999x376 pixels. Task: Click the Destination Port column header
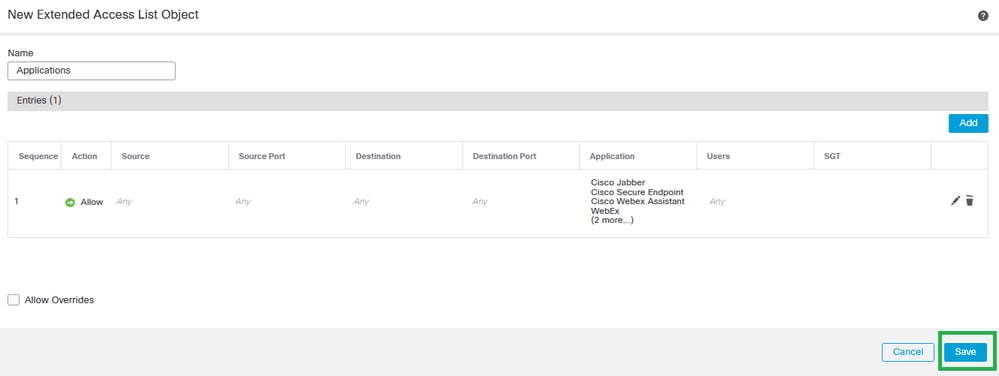point(505,156)
